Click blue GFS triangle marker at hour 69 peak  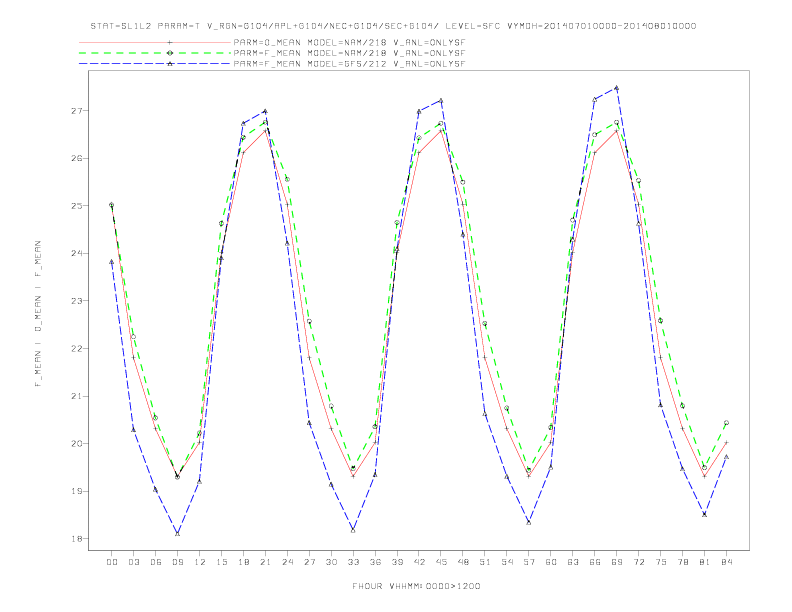(616, 88)
